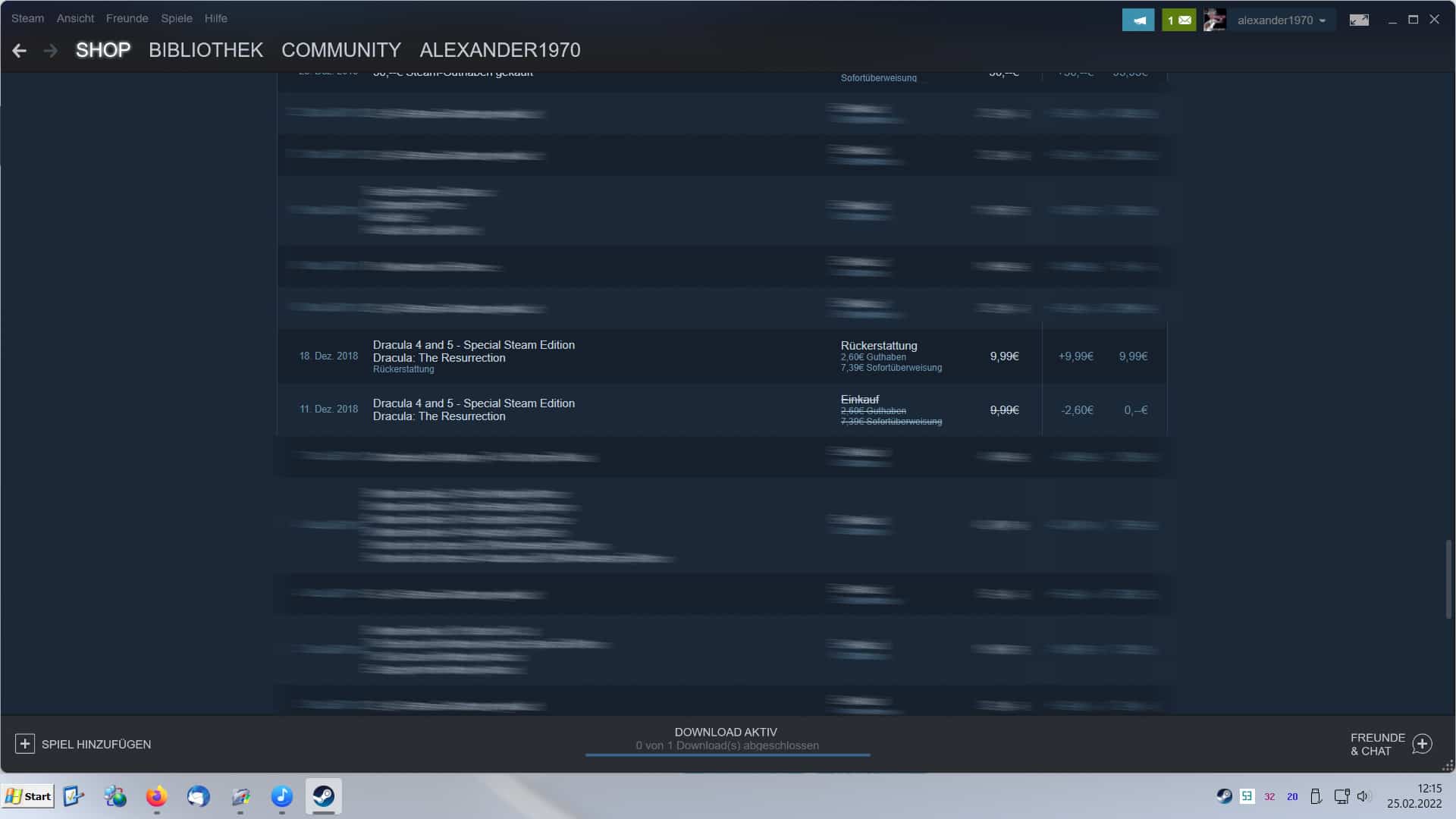Viewport: 1456px width, 819px height.
Task: Open the tools program taskbar icon
Action: pos(240,796)
